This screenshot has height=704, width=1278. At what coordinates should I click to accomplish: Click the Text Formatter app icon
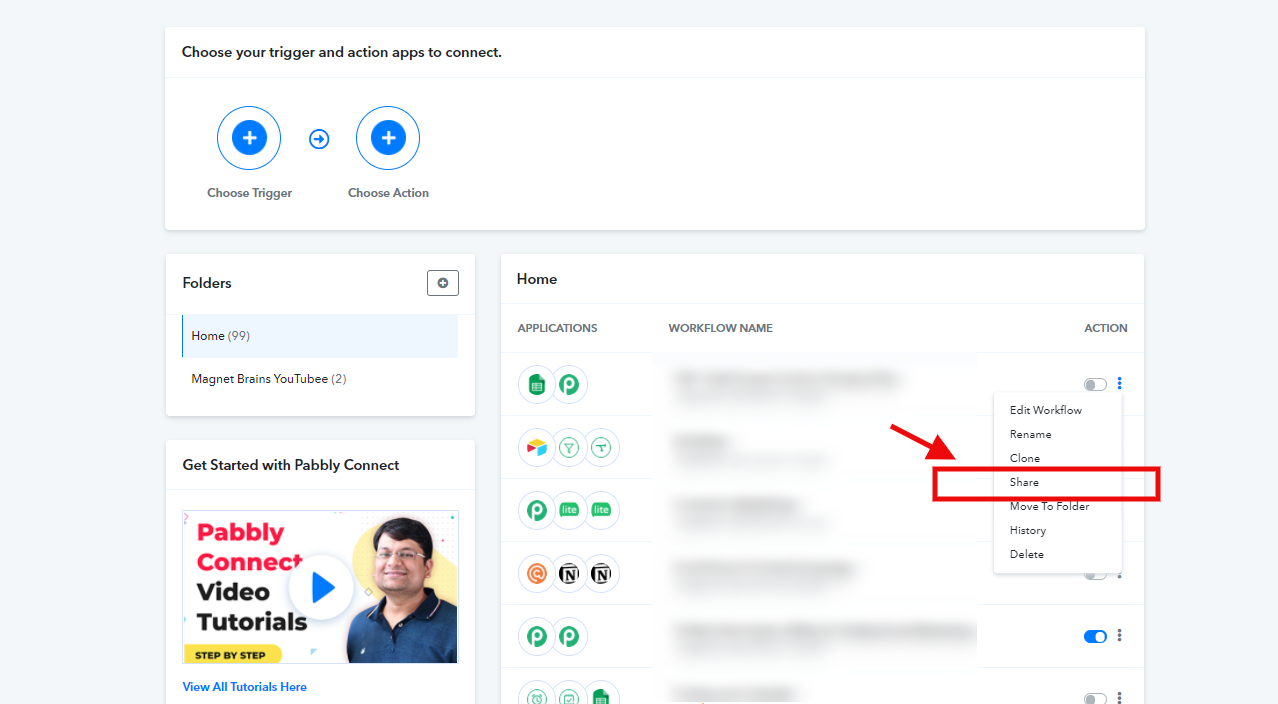(601, 447)
